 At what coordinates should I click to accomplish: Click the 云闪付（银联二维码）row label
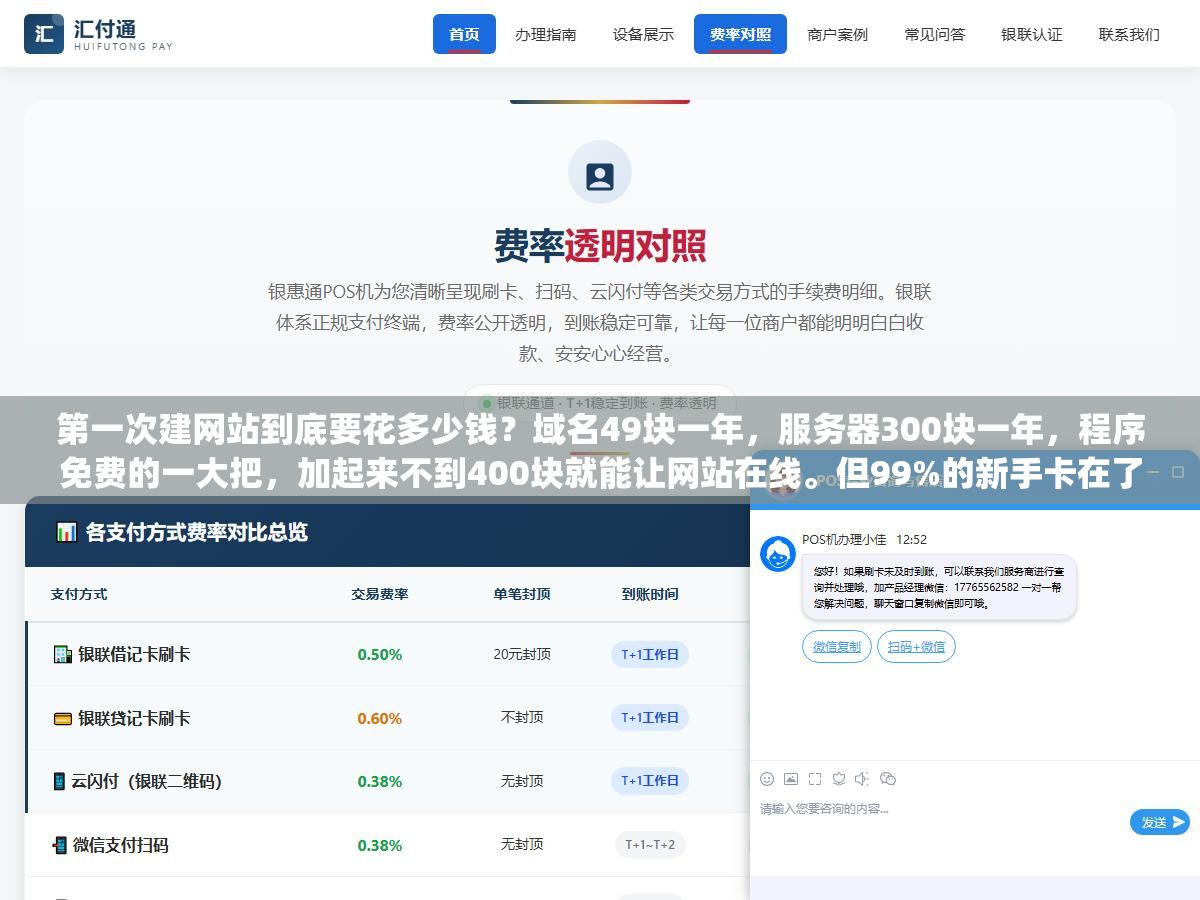pyautogui.click(x=146, y=781)
